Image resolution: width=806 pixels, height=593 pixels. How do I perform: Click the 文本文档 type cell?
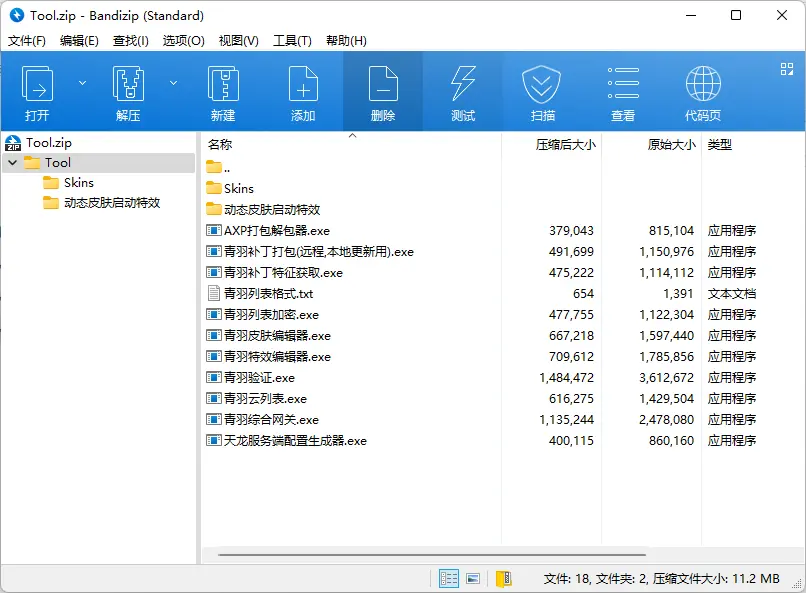pyautogui.click(x=732, y=294)
